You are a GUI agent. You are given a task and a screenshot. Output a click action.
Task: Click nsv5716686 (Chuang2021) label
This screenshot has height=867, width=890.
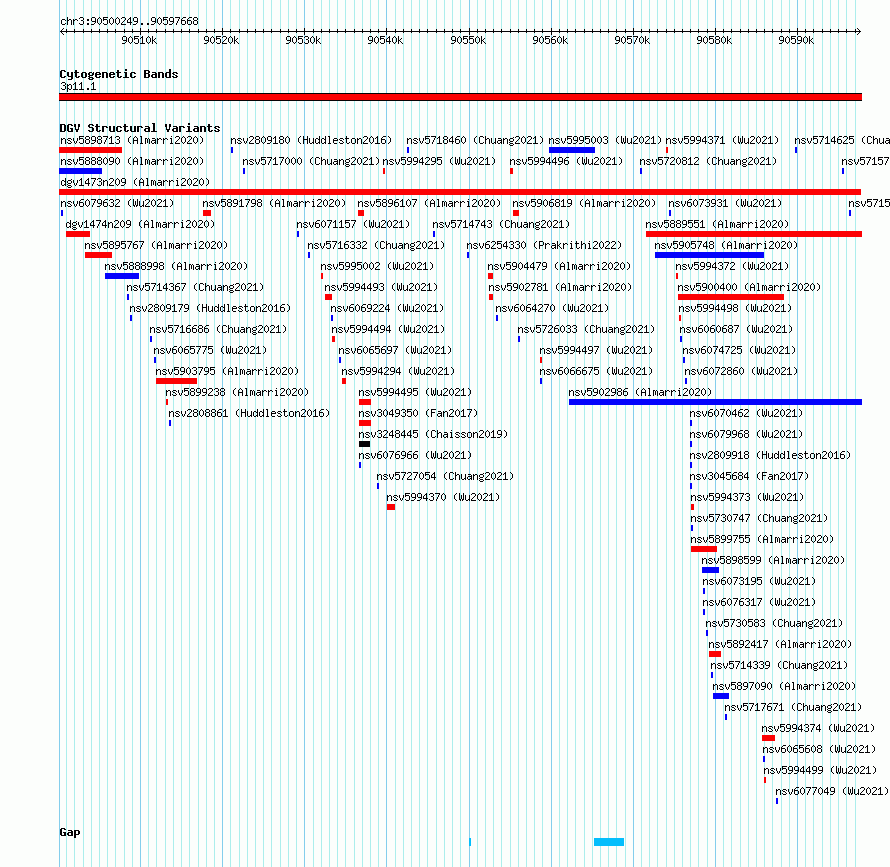coord(219,329)
